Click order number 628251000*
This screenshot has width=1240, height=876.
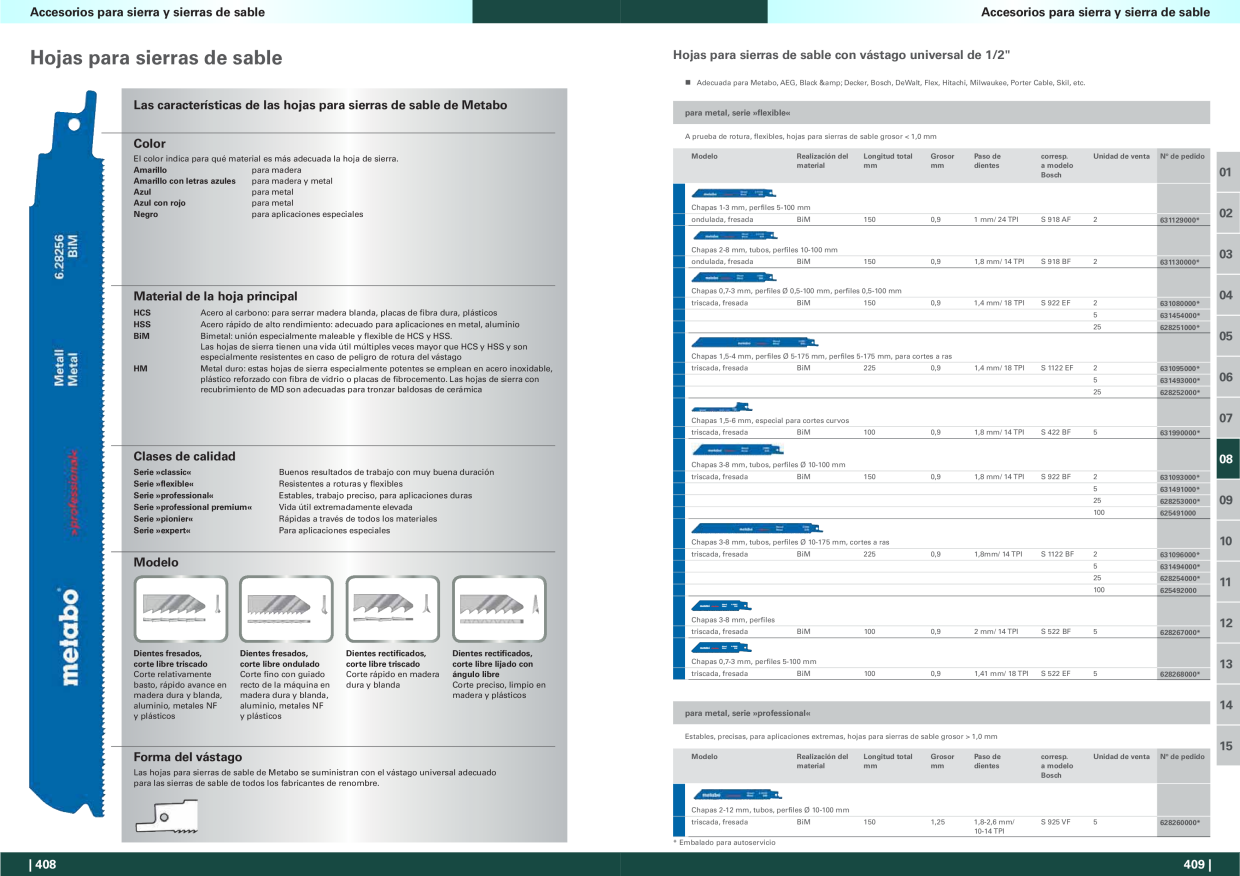click(1179, 327)
